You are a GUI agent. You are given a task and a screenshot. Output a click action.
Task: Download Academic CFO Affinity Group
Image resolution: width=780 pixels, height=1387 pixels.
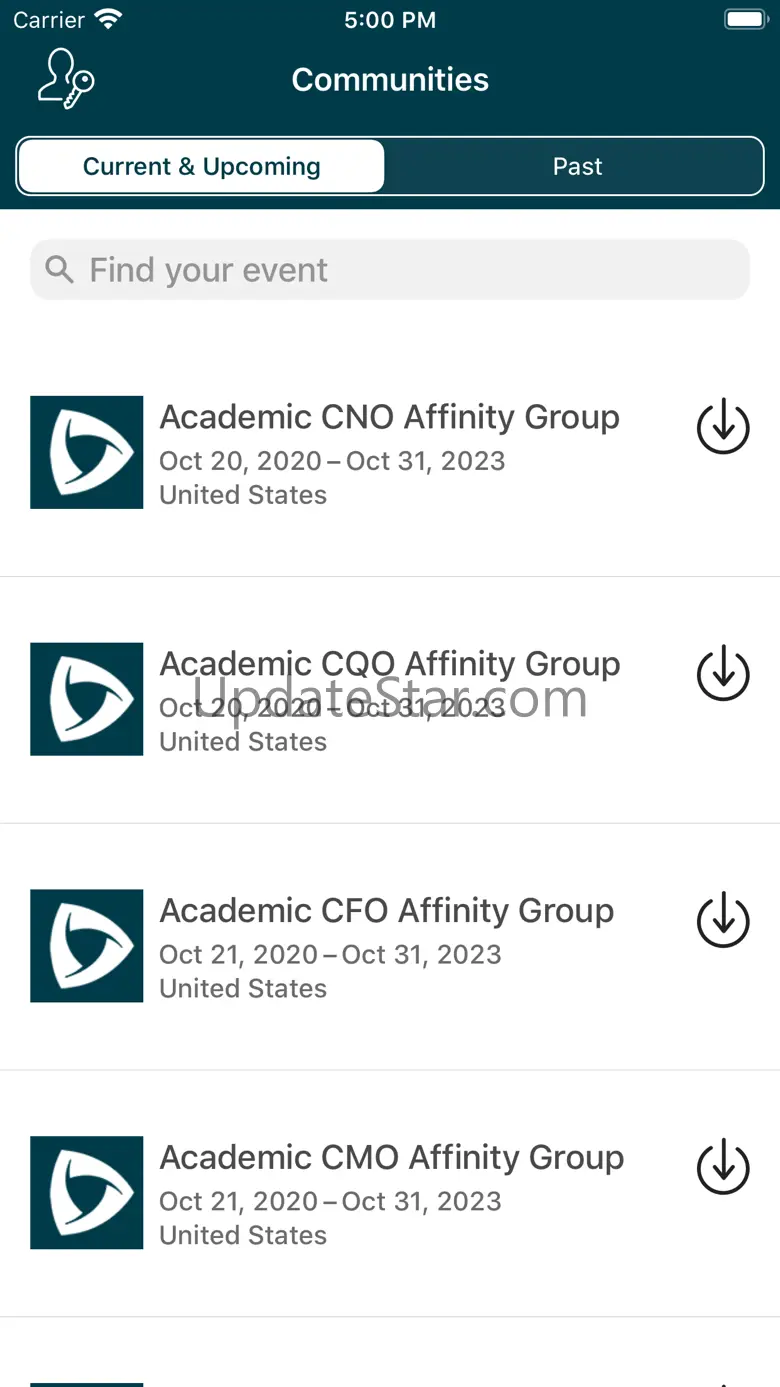click(x=723, y=920)
